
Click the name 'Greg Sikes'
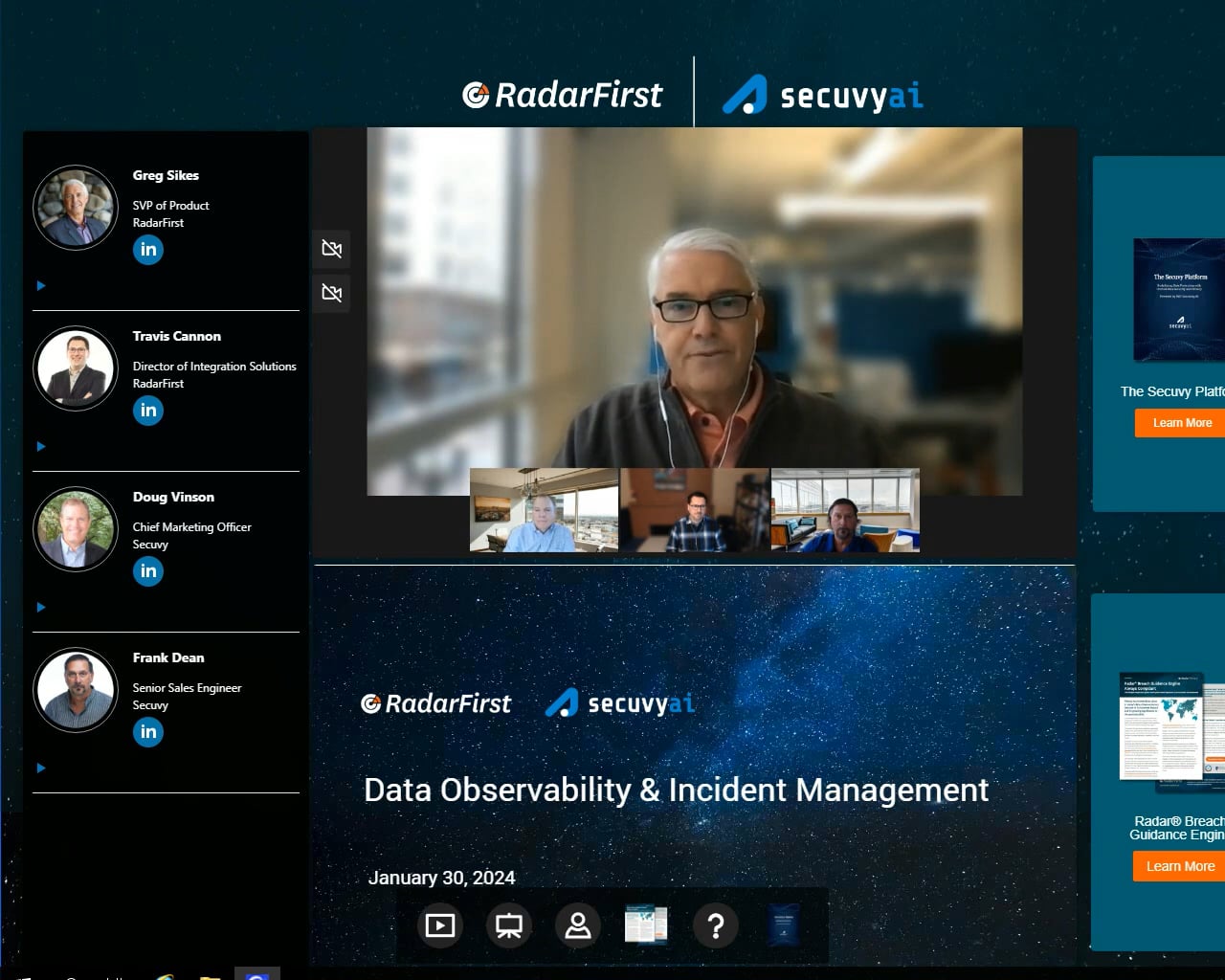[x=166, y=175]
